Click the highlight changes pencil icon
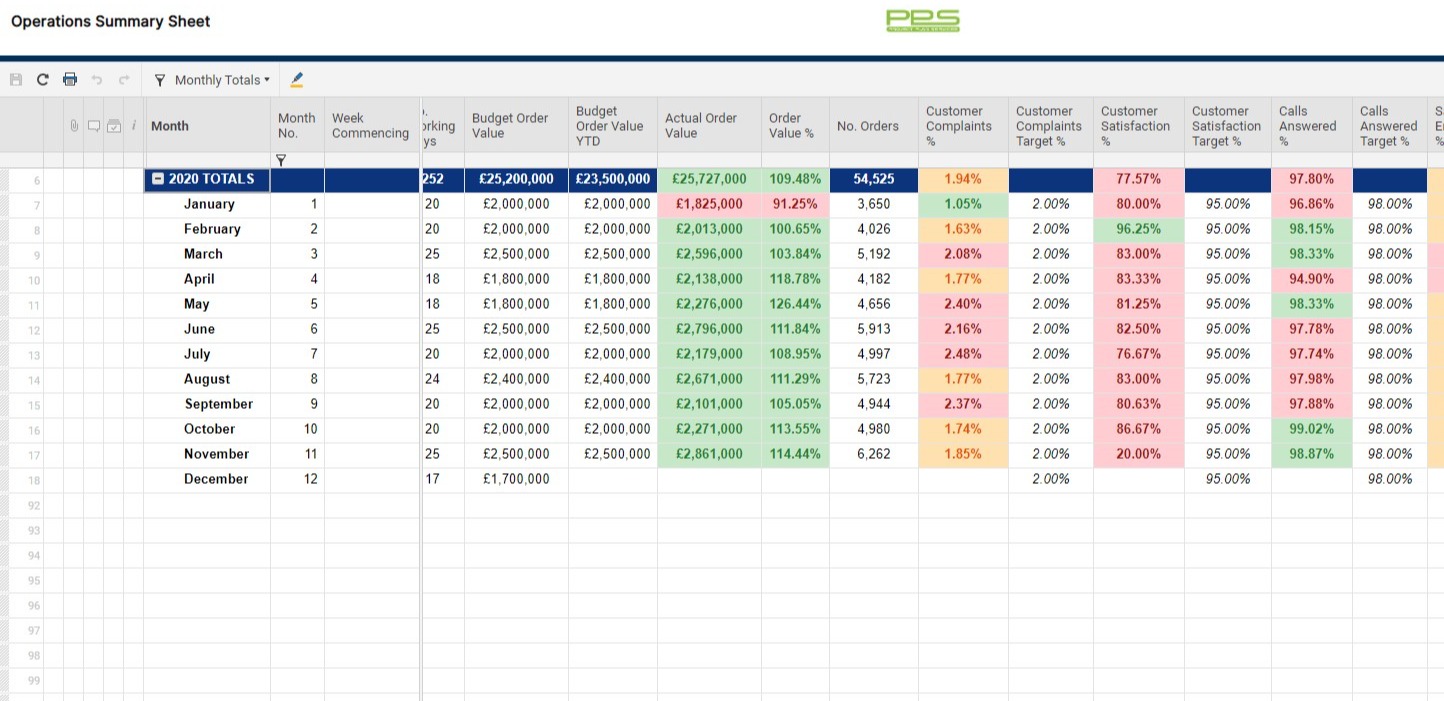This screenshot has height=701, width=1444. (x=296, y=80)
